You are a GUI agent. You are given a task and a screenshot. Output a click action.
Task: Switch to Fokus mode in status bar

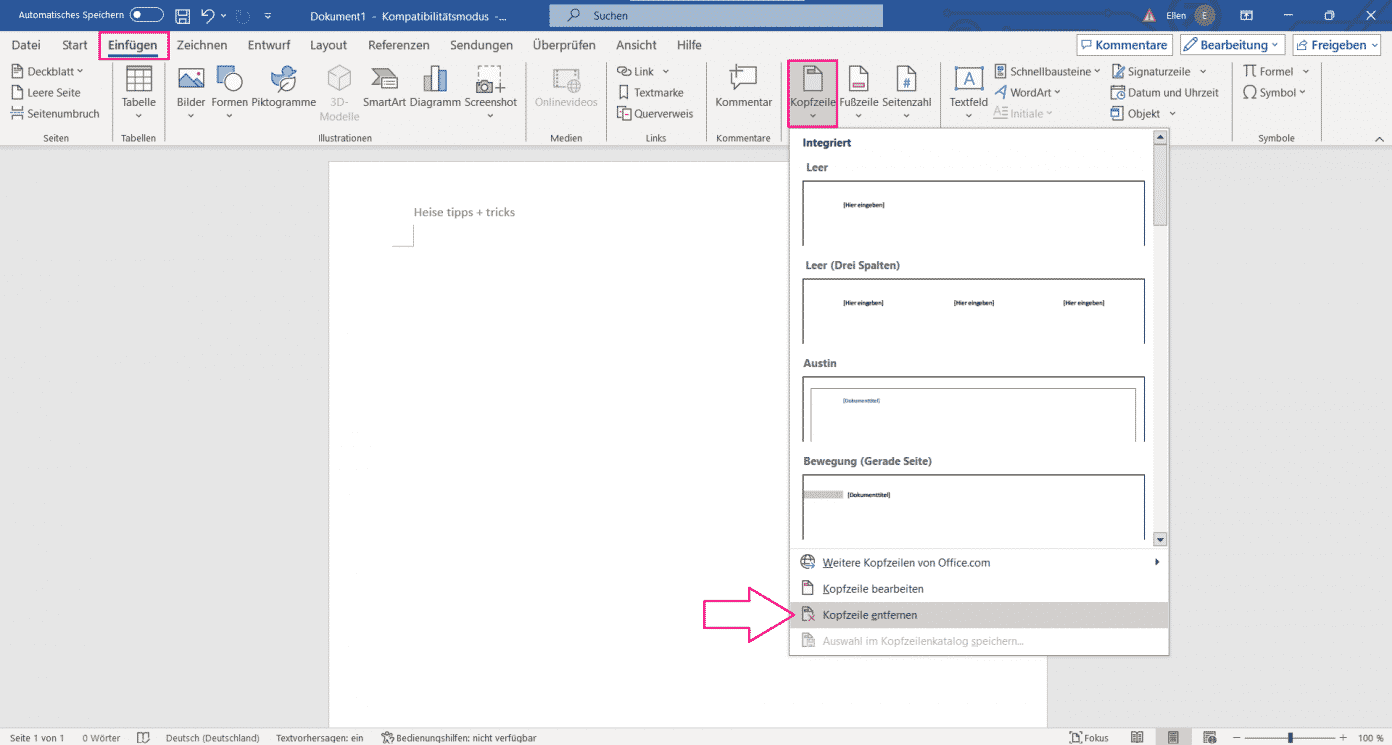click(x=1088, y=738)
